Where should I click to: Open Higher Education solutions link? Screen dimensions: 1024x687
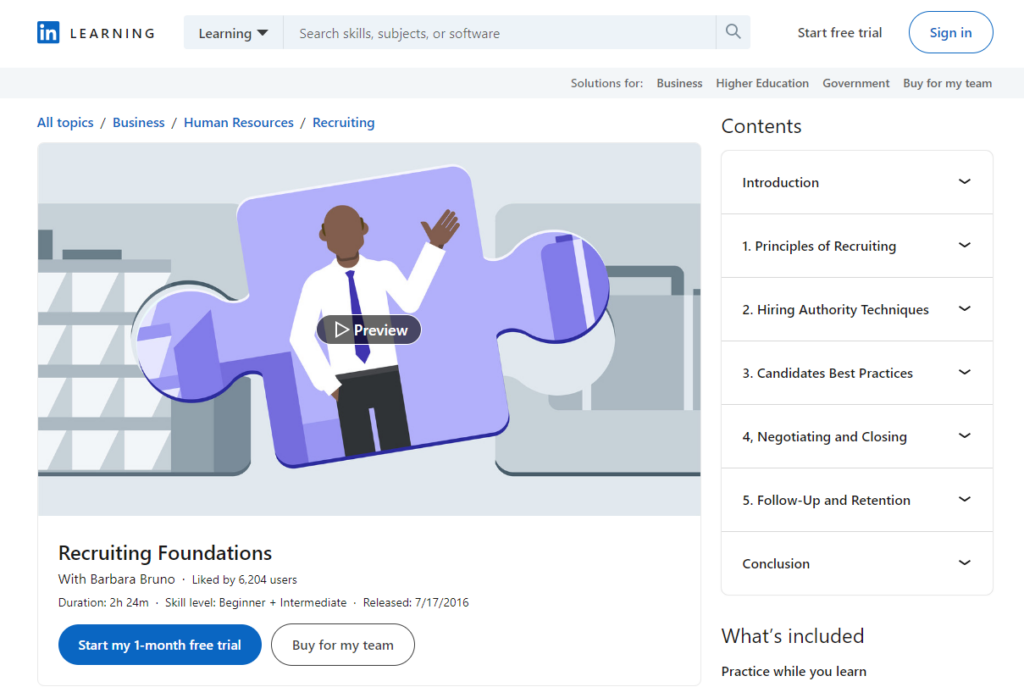[762, 83]
